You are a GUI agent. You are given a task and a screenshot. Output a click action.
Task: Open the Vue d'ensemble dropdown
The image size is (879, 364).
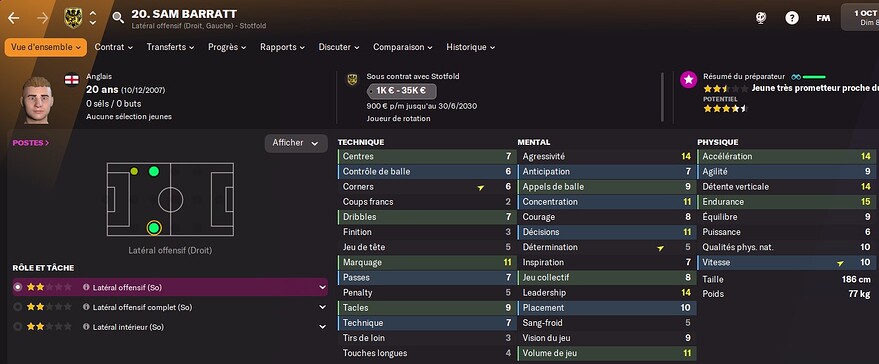tap(46, 47)
